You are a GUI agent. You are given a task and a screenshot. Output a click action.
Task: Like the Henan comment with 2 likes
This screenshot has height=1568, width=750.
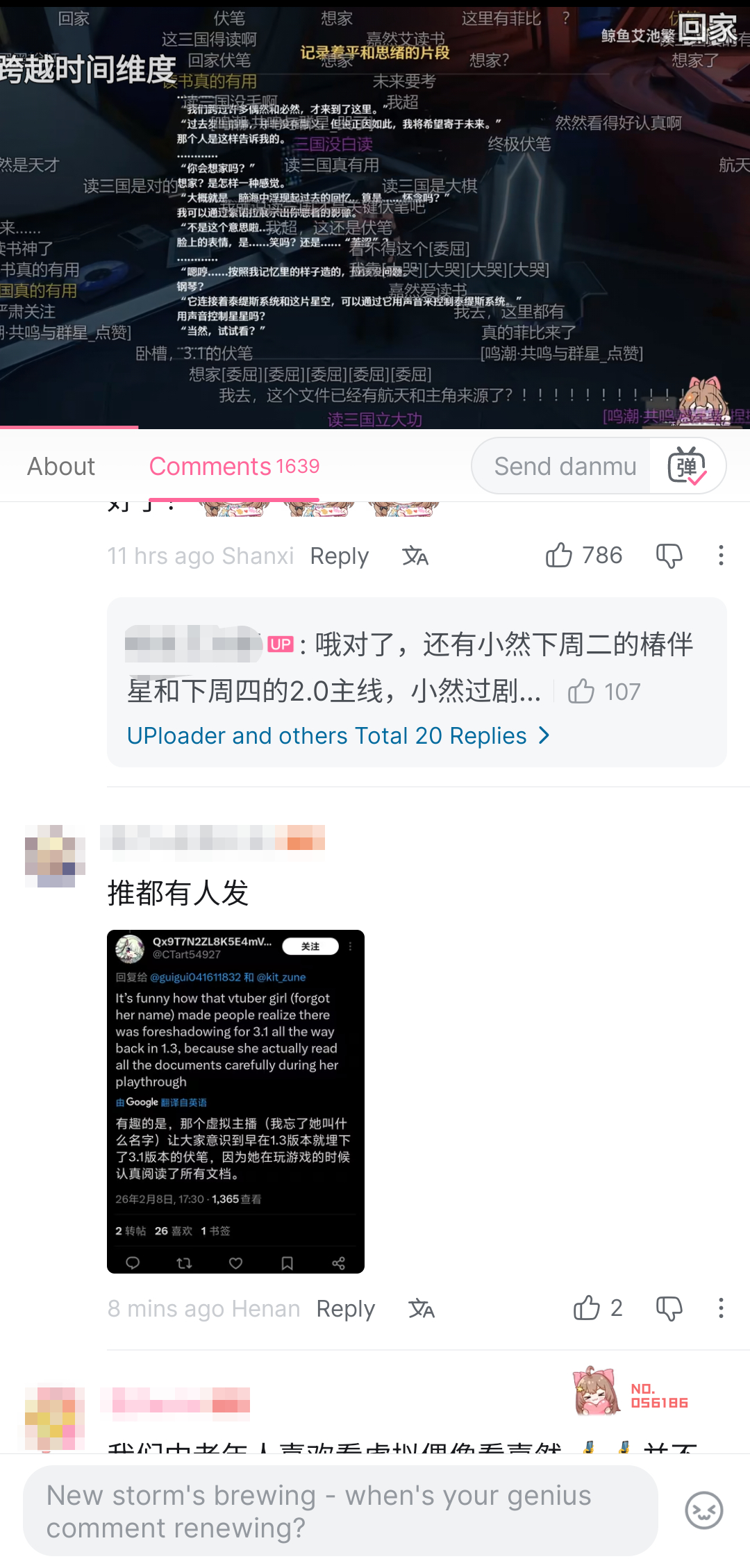point(587,1308)
